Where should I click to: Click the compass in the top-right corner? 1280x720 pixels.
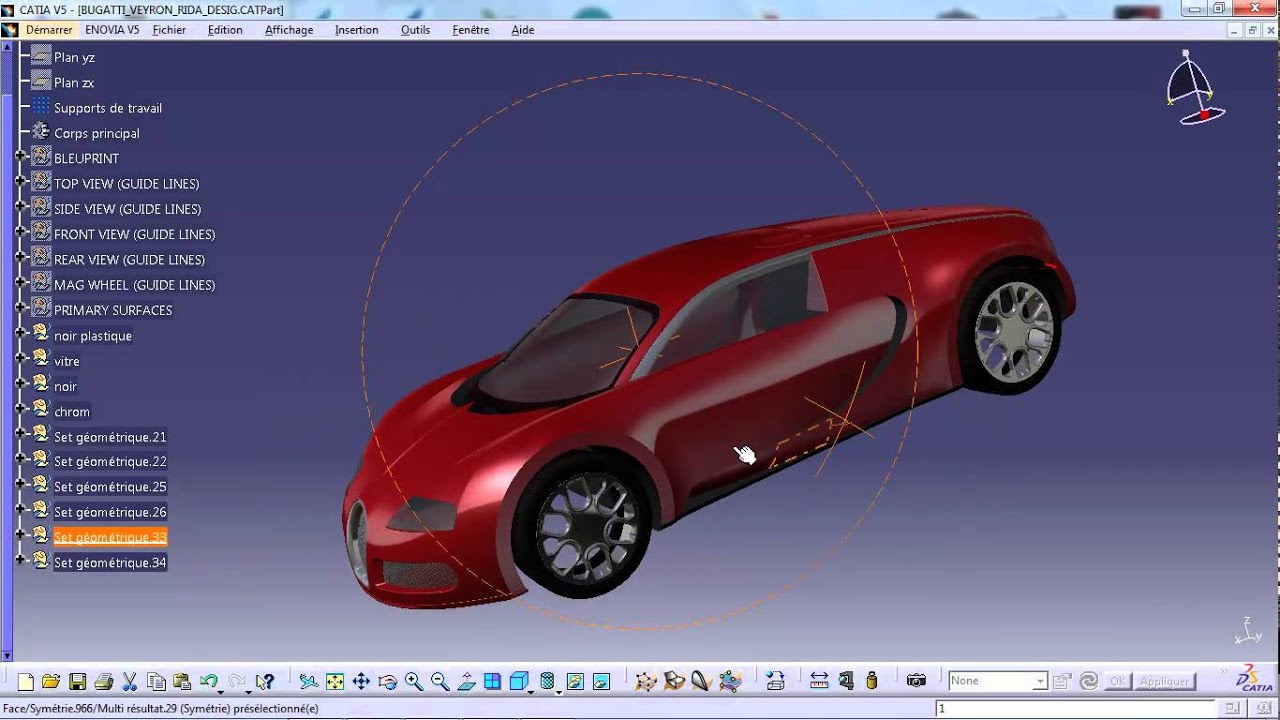pos(1192,90)
